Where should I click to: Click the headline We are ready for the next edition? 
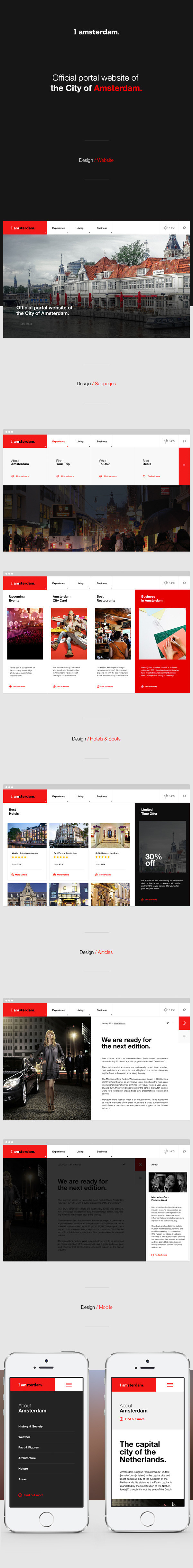pyautogui.click(x=126, y=1043)
